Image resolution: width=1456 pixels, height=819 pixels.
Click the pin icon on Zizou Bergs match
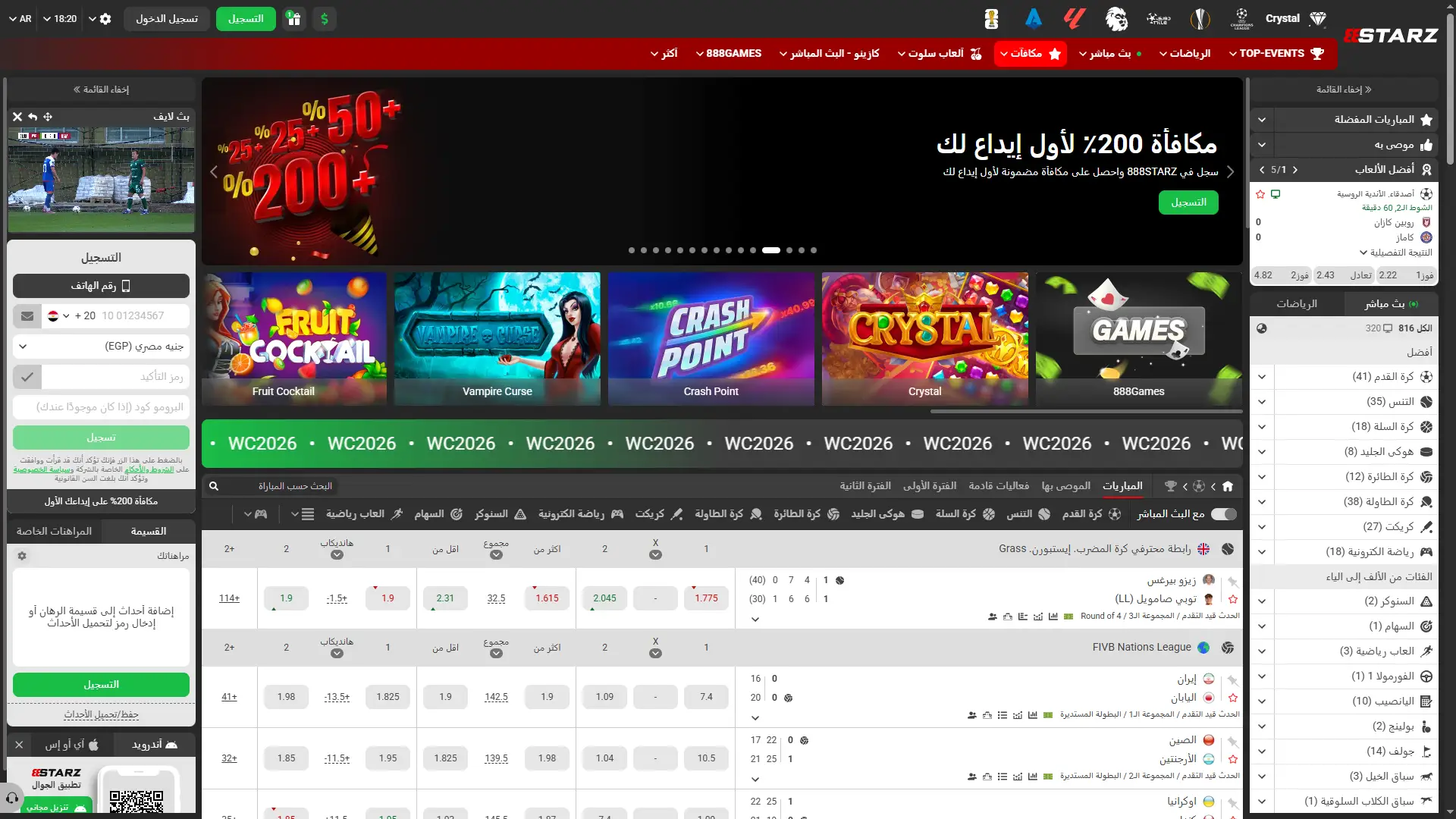pyautogui.click(x=1233, y=582)
